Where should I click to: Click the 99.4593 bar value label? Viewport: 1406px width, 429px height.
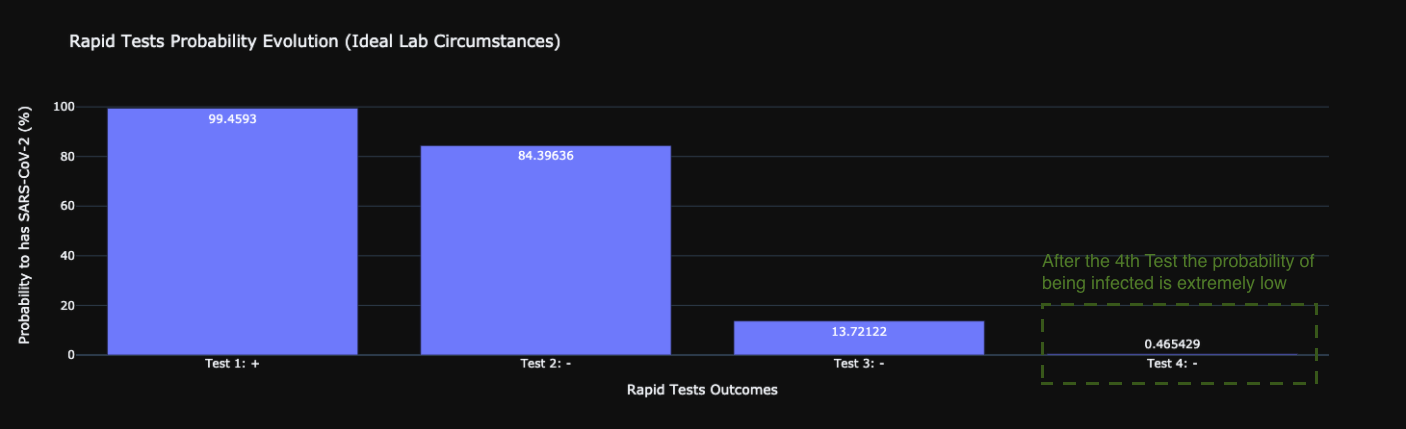tap(232, 119)
